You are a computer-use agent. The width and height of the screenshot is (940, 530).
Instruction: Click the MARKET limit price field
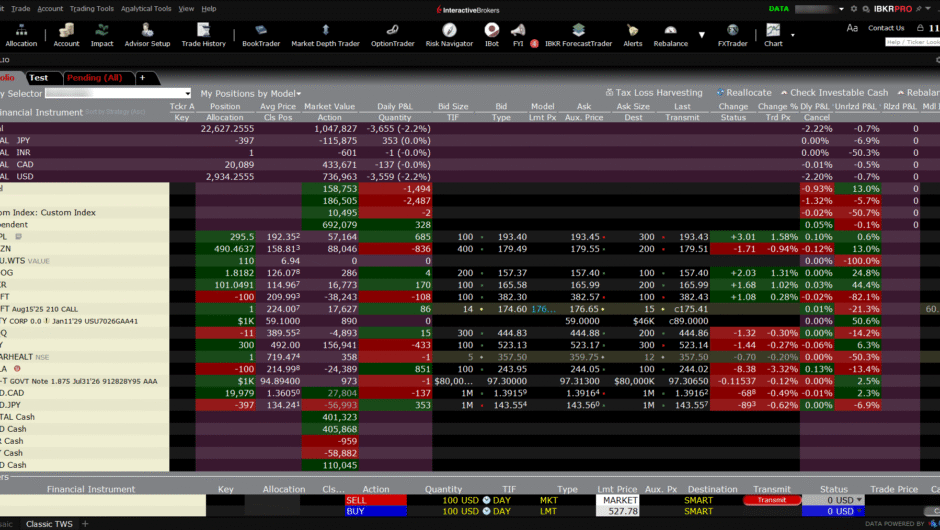pos(617,499)
